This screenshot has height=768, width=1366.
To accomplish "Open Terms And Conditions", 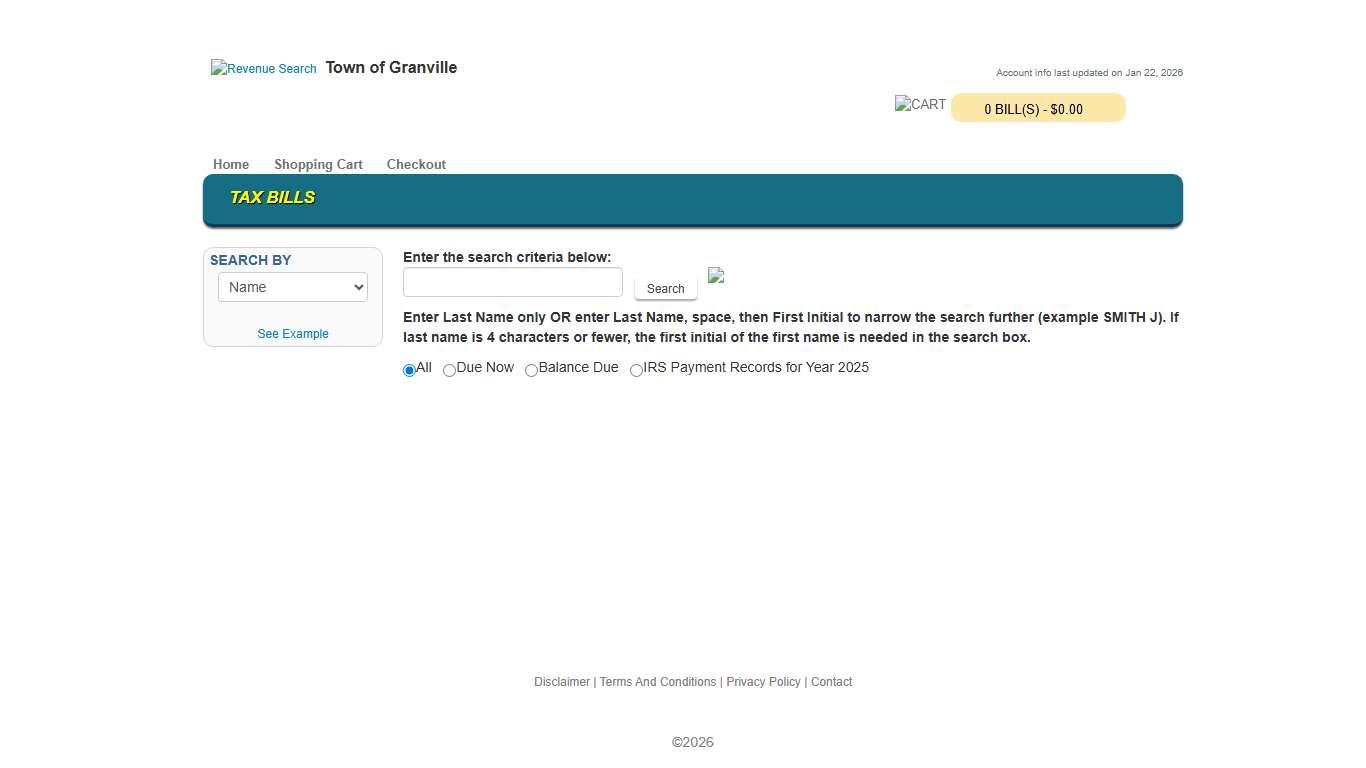I will click(x=657, y=681).
